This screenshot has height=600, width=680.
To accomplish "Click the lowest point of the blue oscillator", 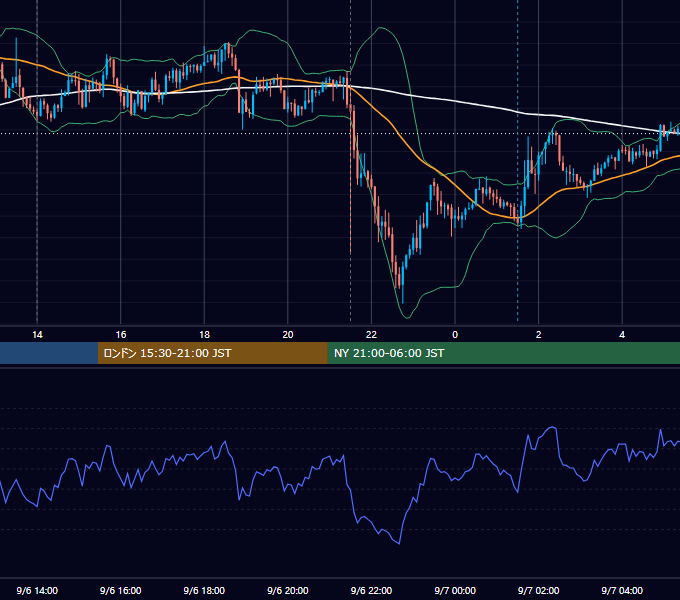I will 399,543.
